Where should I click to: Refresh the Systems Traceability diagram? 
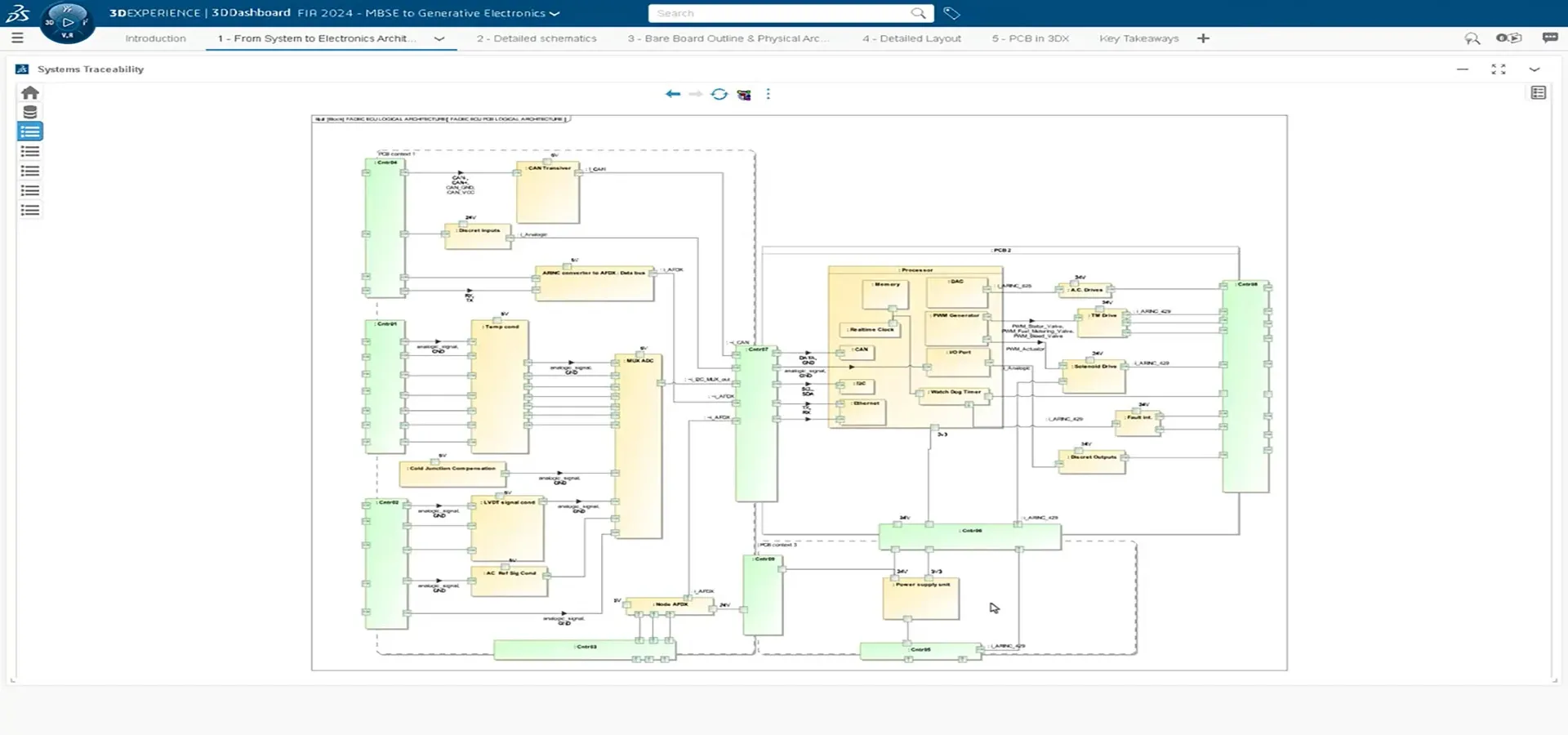point(719,94)
